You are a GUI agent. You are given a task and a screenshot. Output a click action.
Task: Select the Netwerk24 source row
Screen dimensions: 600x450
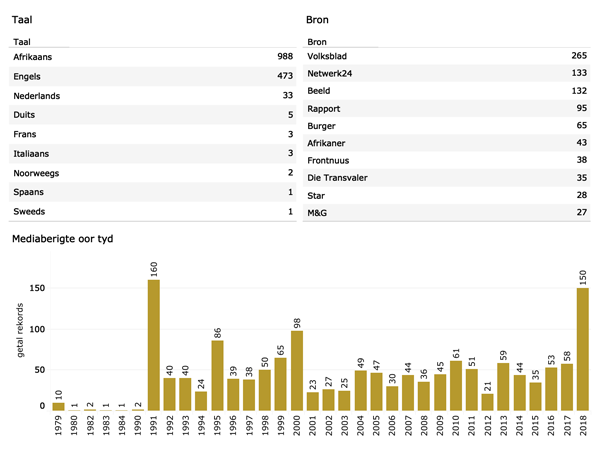pyautogui.click(x=445, y=73)
